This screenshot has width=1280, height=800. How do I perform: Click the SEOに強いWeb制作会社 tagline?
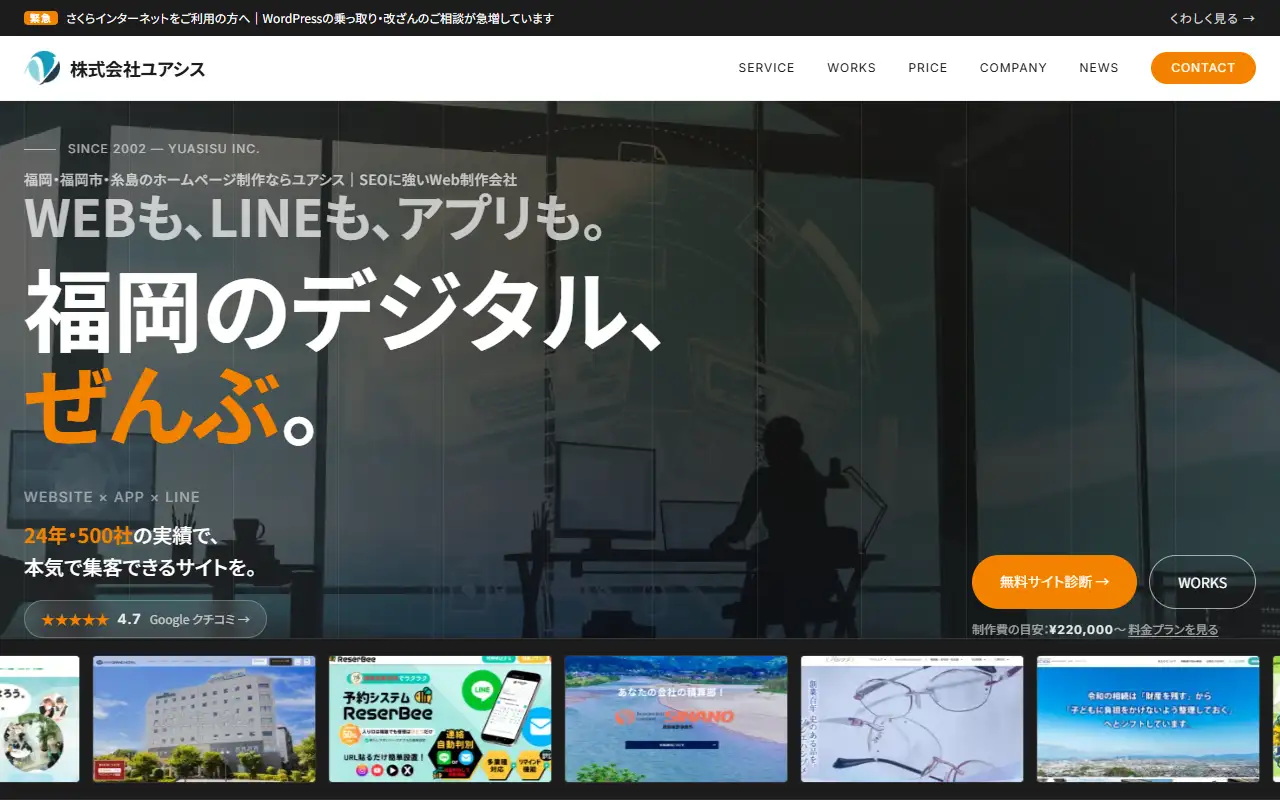(438, 180)
